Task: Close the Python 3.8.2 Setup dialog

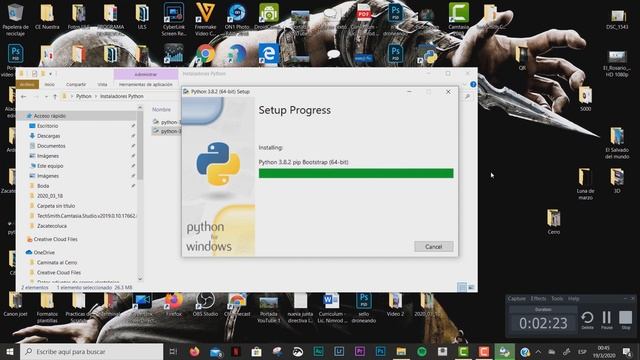Action: click(448, 92)
